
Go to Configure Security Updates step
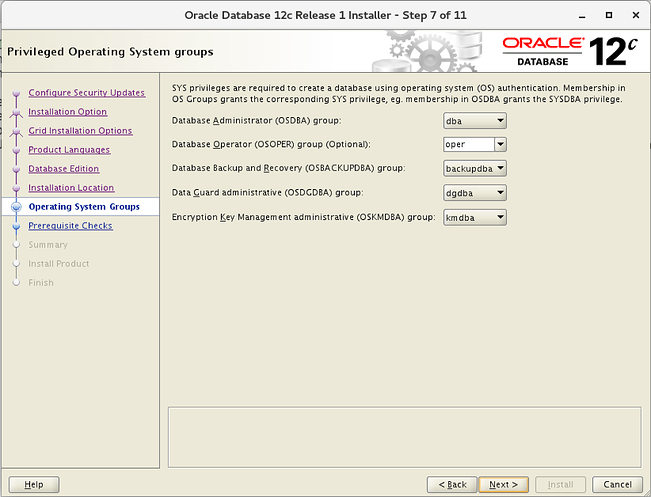86,93
